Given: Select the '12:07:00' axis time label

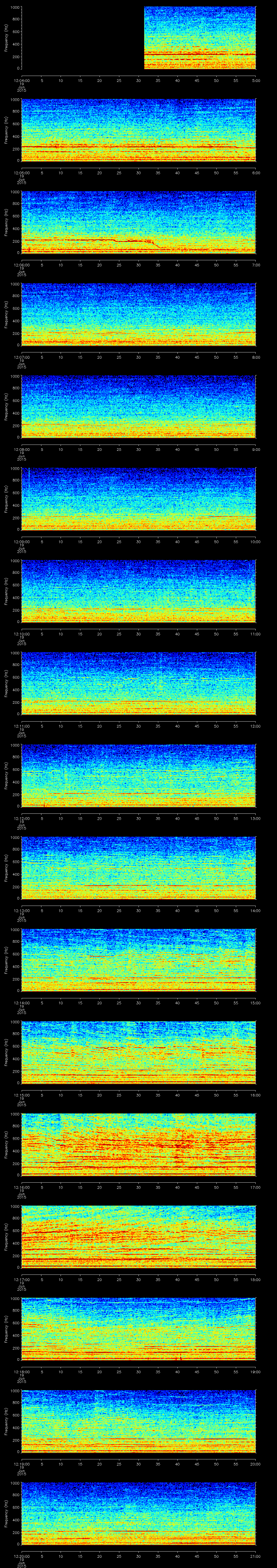Looking at the screenshot, I should pos(22,357).
